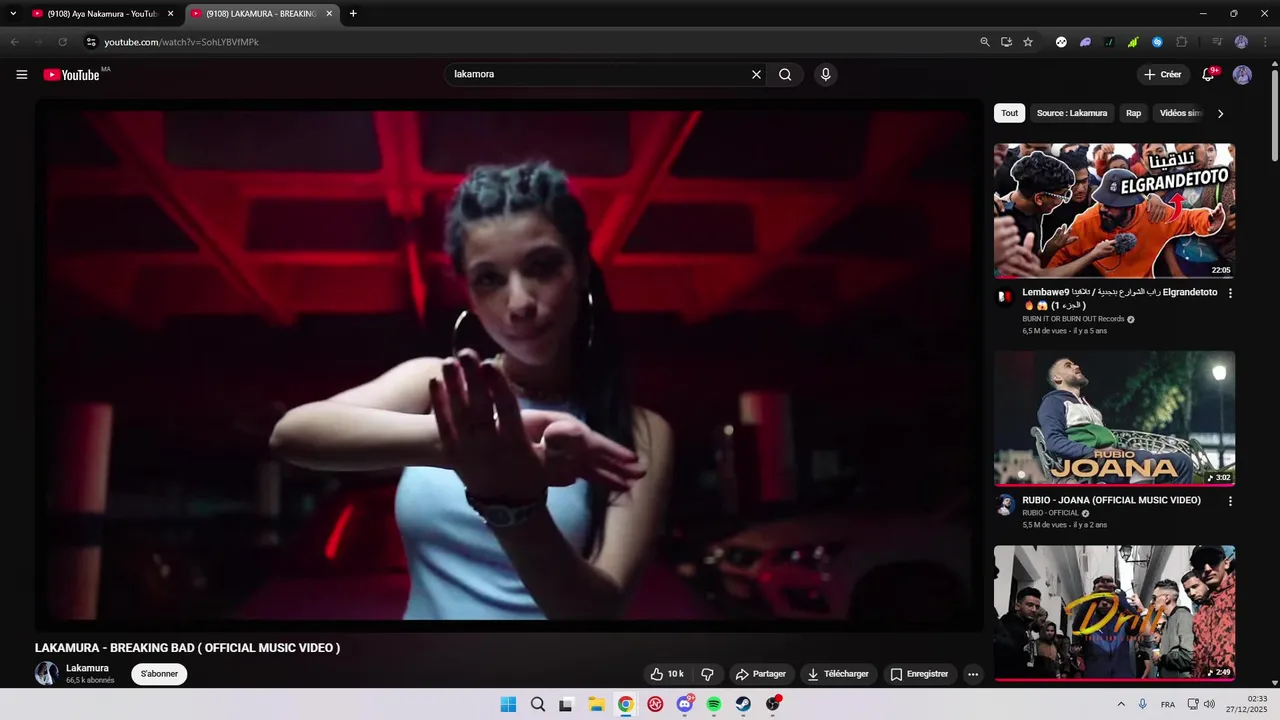Open Windows Start menu
1280x720 pixels.
[508, 704]
